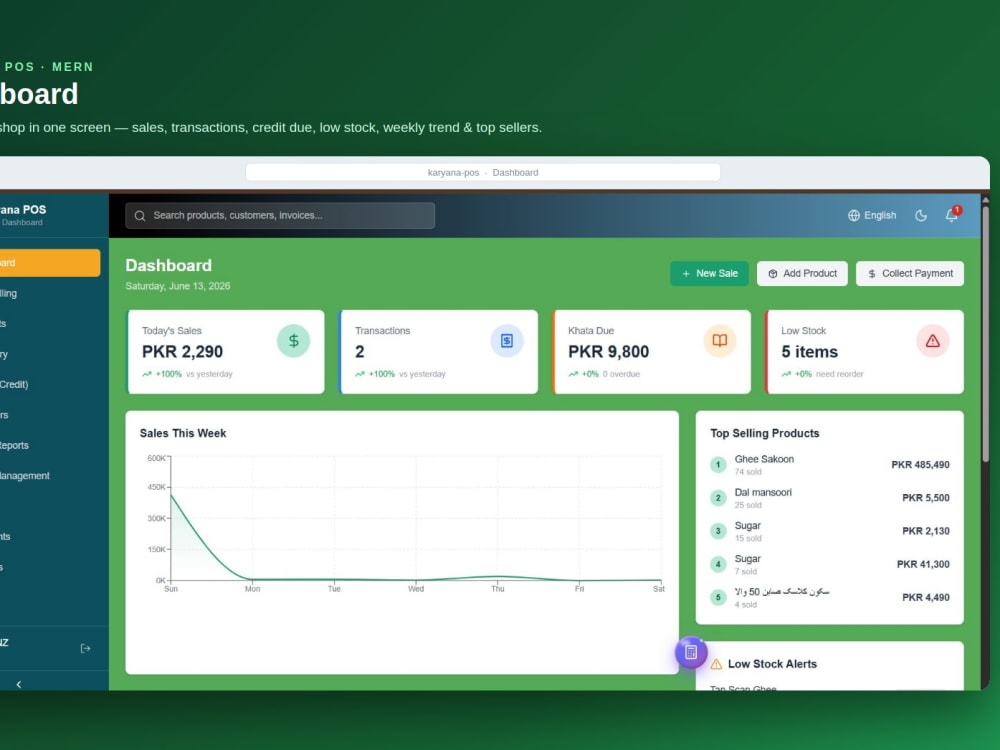The width and height of the screenshot is (1000, 750).
Task: Click Dal mansoori product row
Action: coord(830,498)
